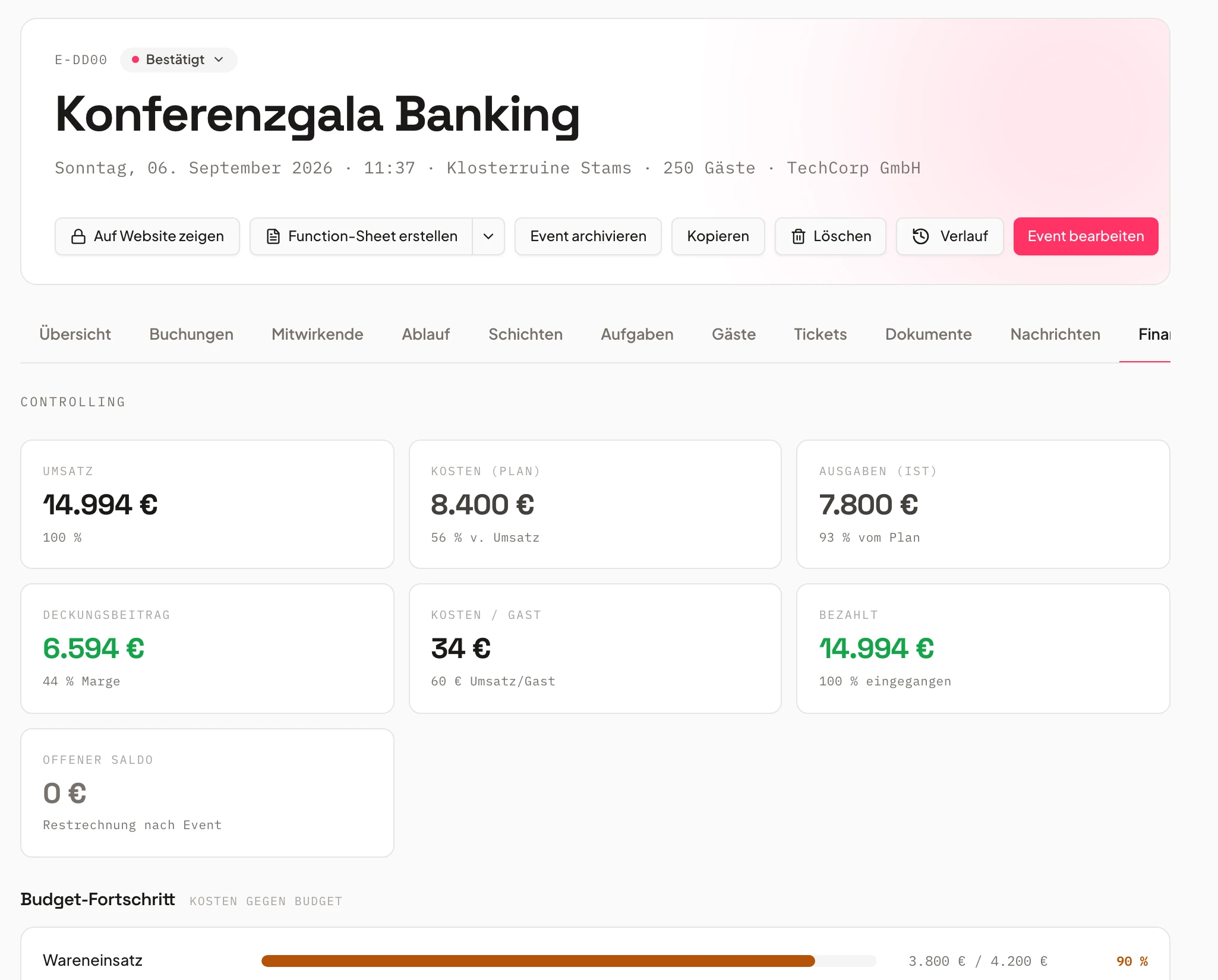Select the Deckungsbeitrag card
1218x980 pixels.
coord(207,649)
